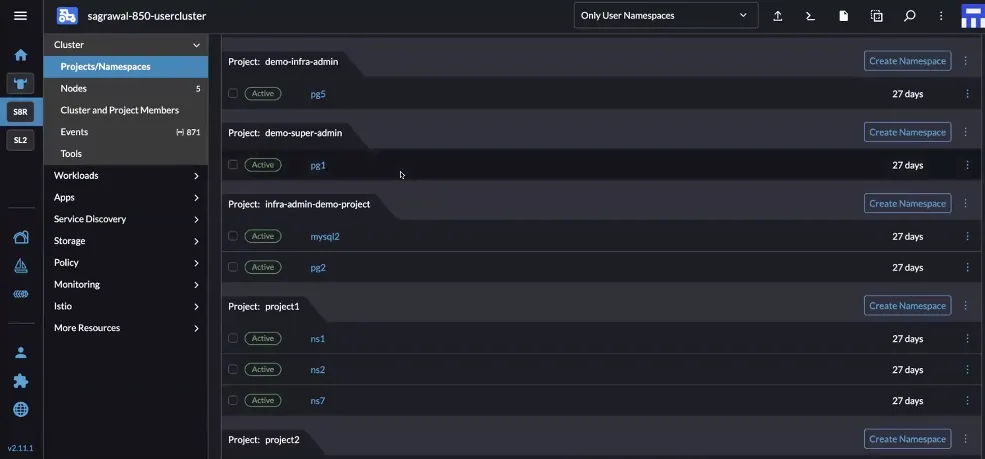Open Global Settings globe icon
985x459 pixels.
[x=21, y=409]
